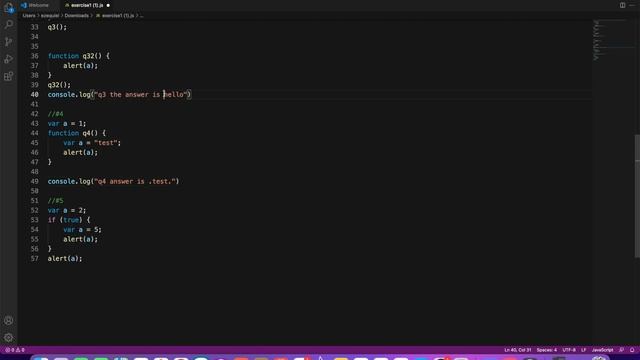Open the Extensions view
This screenshot has height=360, width=640.
[x=9, y=76]
